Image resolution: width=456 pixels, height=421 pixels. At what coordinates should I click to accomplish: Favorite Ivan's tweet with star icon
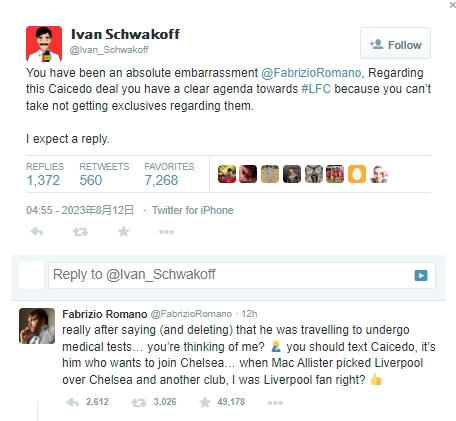pyautogui.click(x=123, y=231)
